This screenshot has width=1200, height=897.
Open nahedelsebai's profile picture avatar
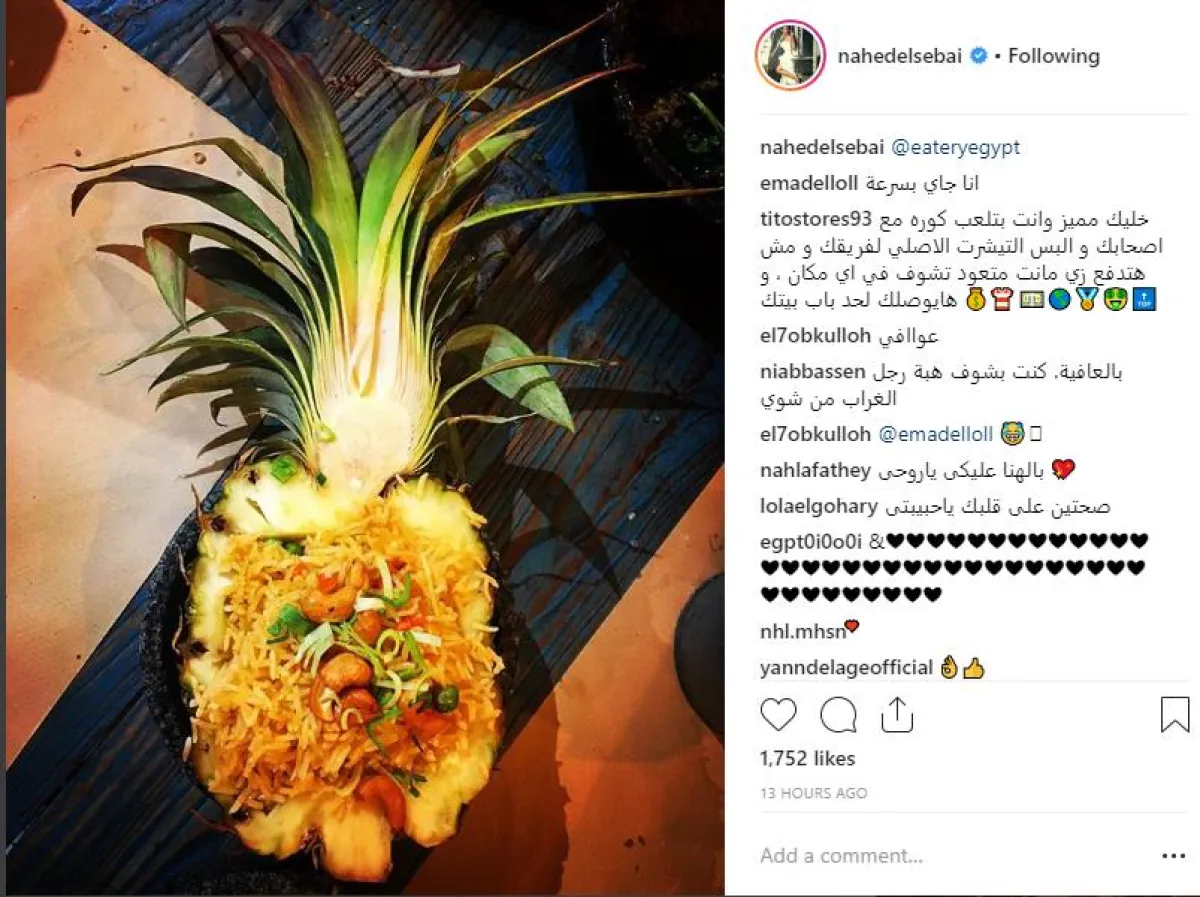click(x=790, y=55)
